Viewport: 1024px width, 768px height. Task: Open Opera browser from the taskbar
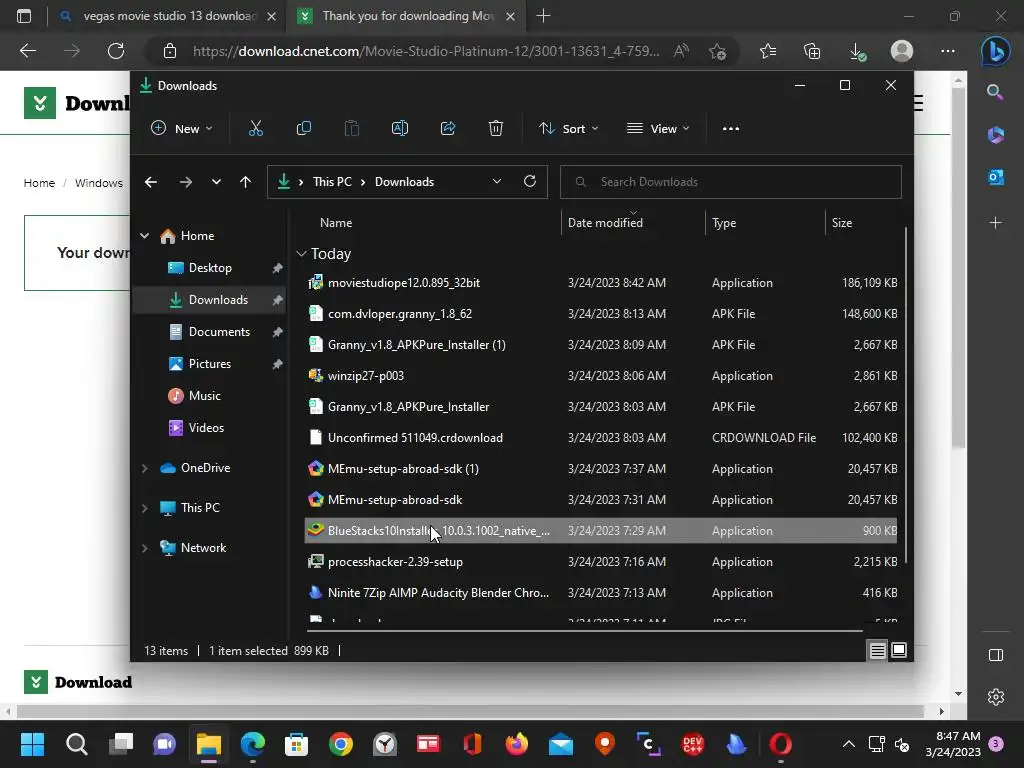click(x=780, y=744)
